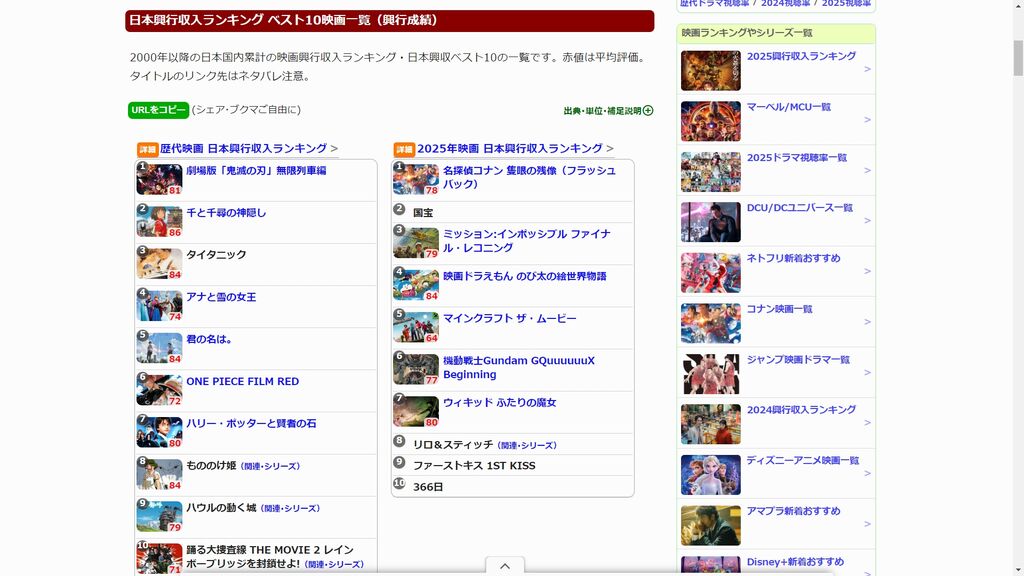Click the ディズニーアニメ映画一覧 sidebar thumbnail
The height and width of the screenshot is (576, 1024).
click(710, 475)
